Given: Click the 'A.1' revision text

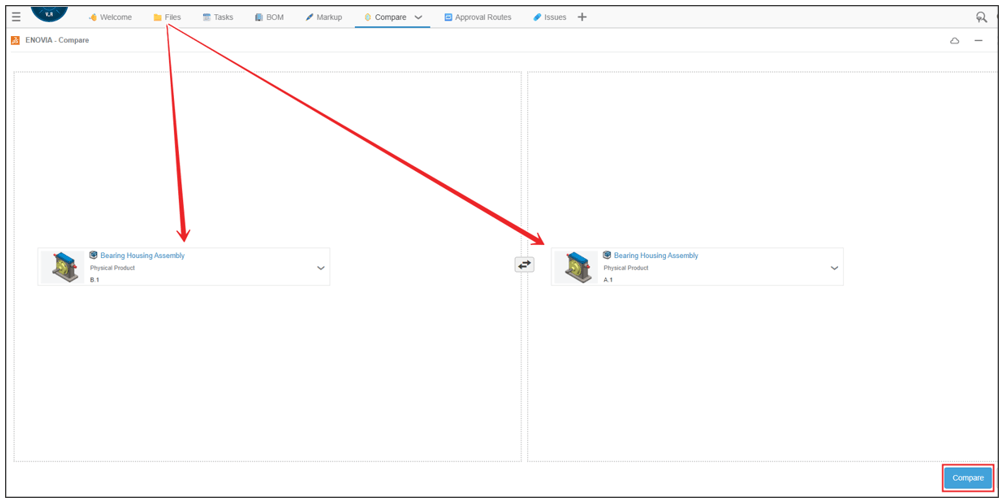Looking at the screenshot, I should 608,279.
